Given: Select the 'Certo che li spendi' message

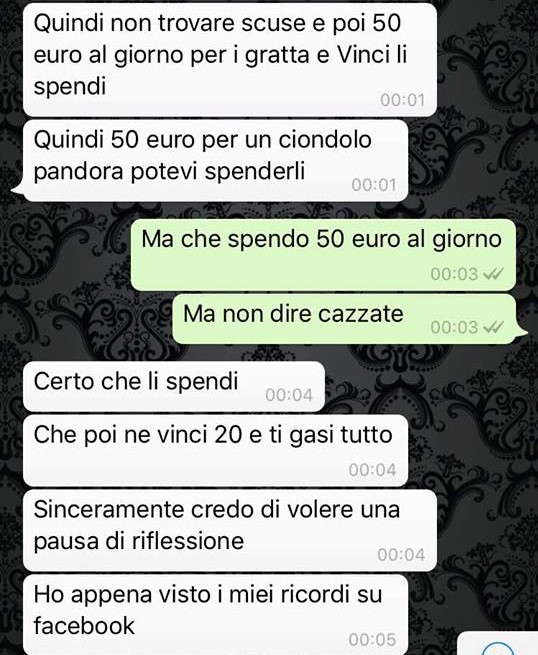Looking at the screenshot, I should click(174, 386).
